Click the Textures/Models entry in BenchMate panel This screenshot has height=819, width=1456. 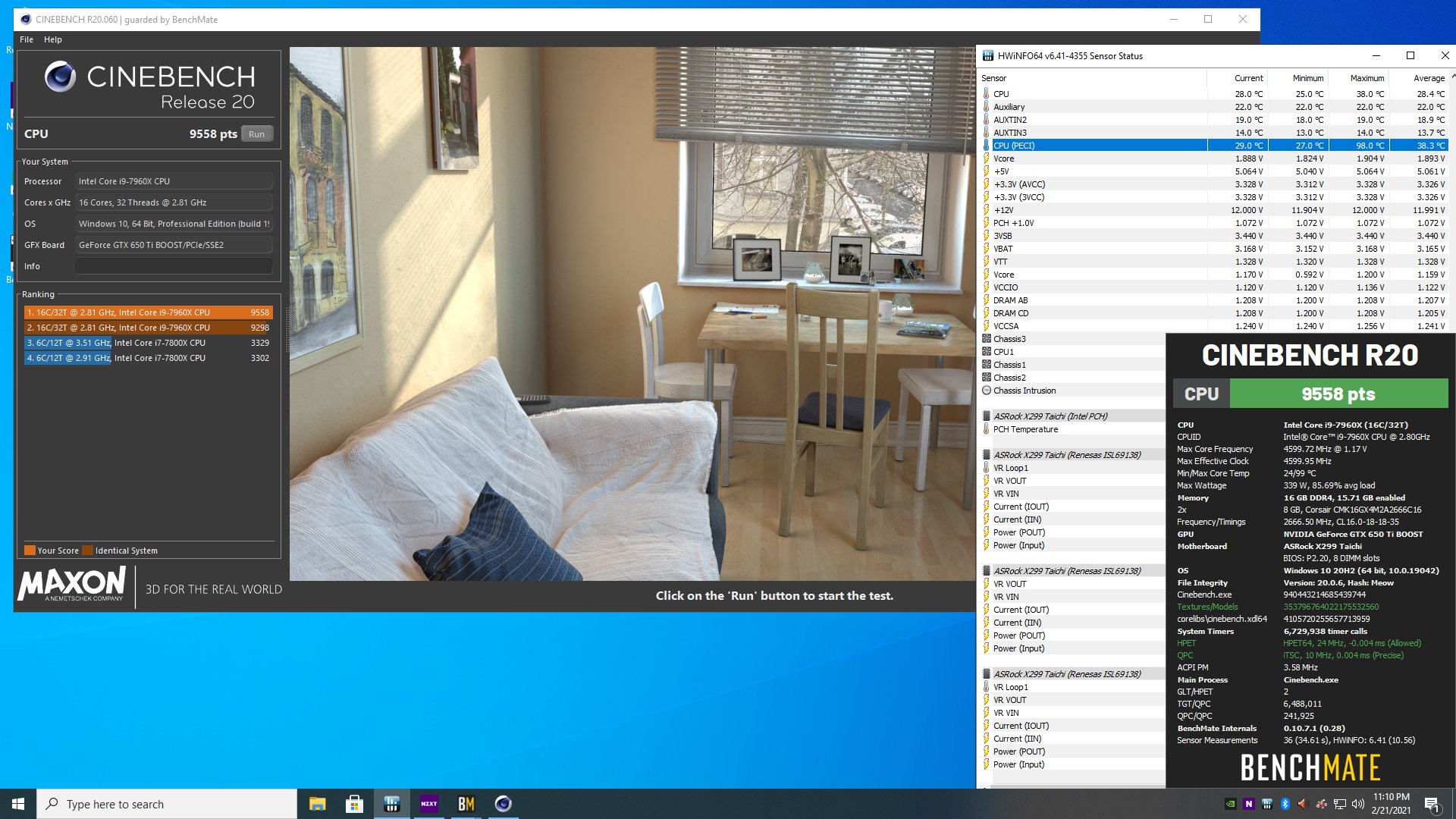[x=1207, y=607]
